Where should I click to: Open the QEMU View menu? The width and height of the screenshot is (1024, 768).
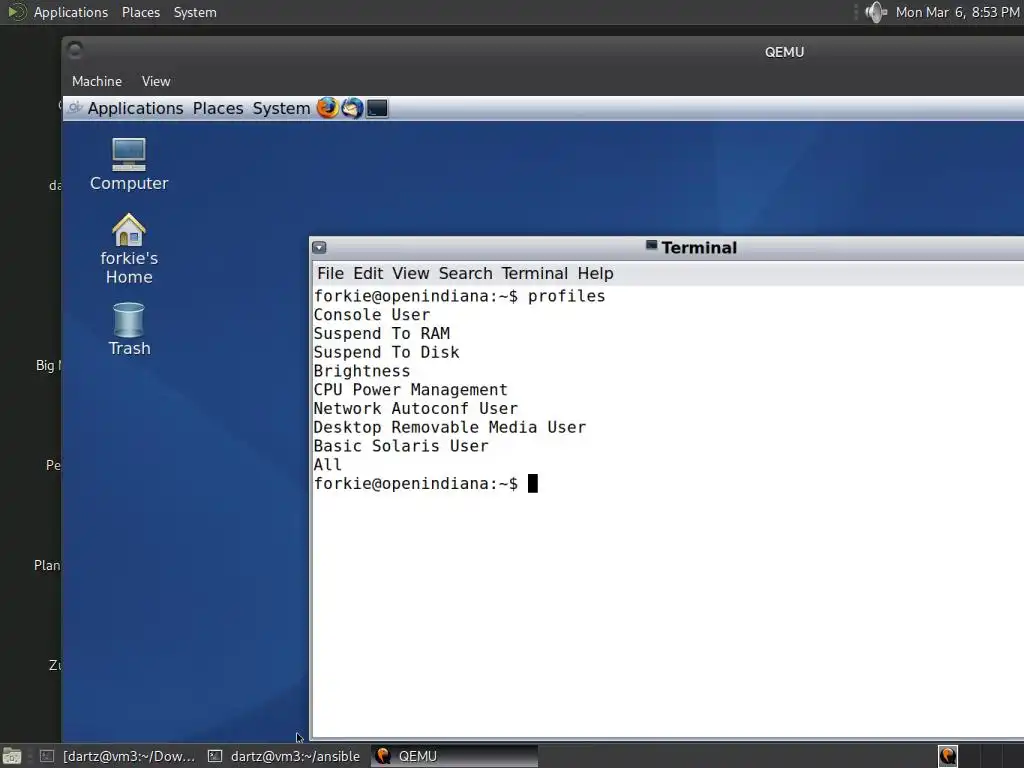pyautogui.click(x=156, y=82)
